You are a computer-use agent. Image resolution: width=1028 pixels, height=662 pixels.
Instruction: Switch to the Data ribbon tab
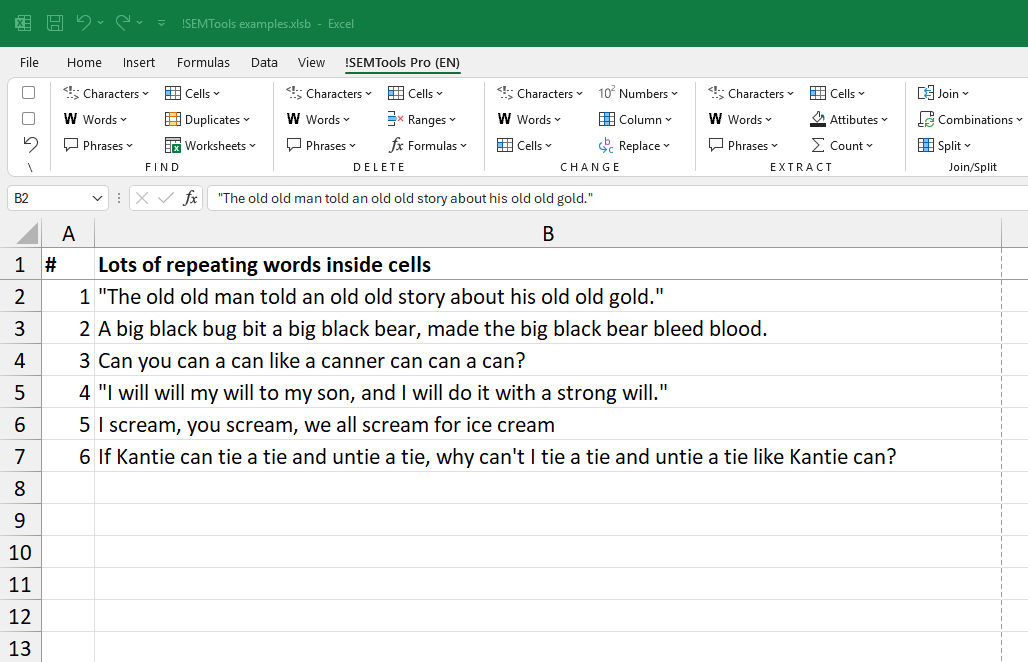[264, 62]
